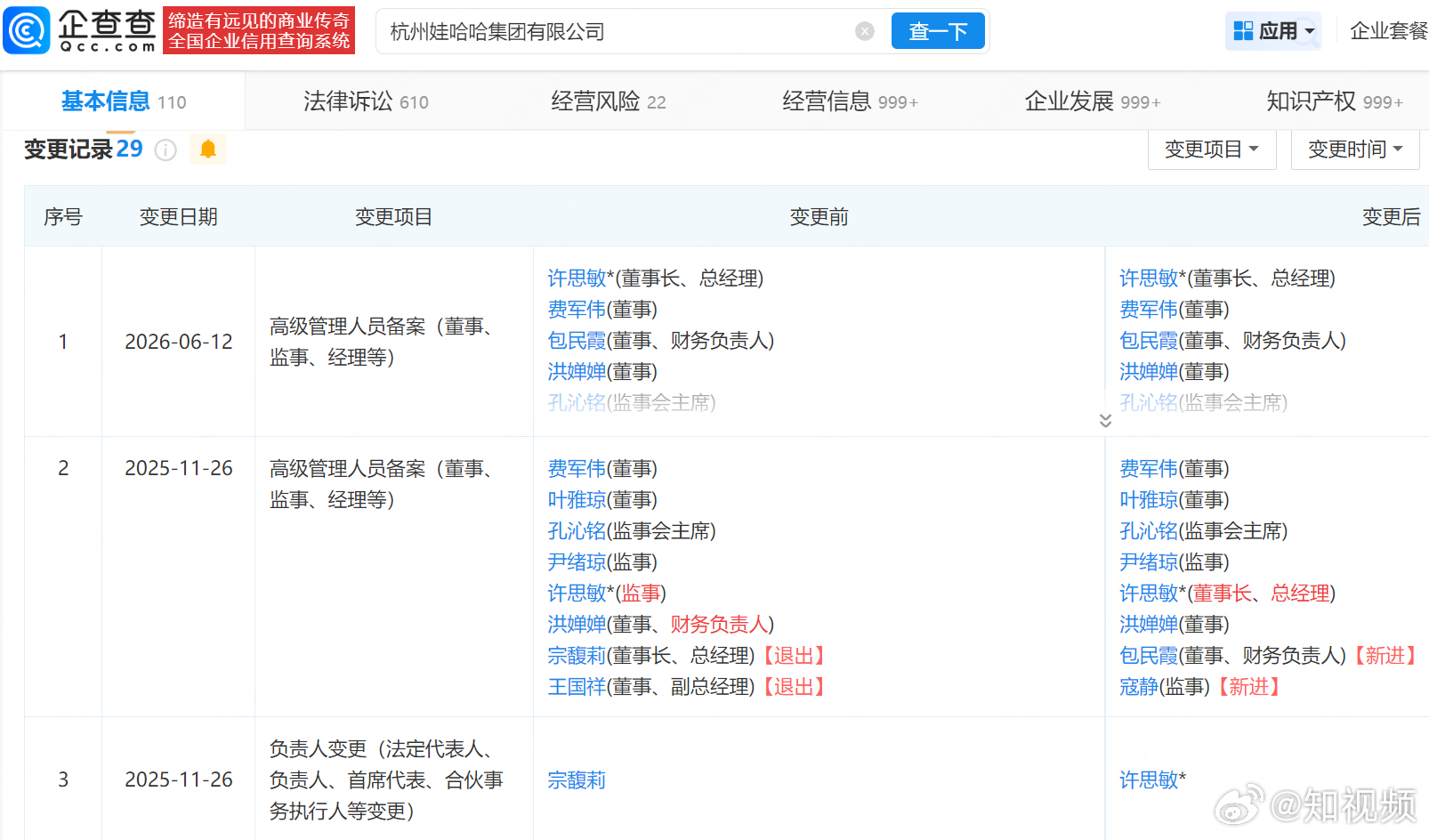Viewport: 1429px width, 840px height.
Task: Switch to the 知识产权 tab
Action: [1335, 101]
